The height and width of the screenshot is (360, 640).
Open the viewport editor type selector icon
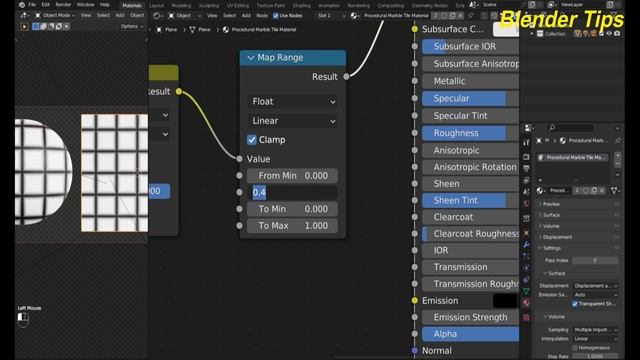(24, 15)
